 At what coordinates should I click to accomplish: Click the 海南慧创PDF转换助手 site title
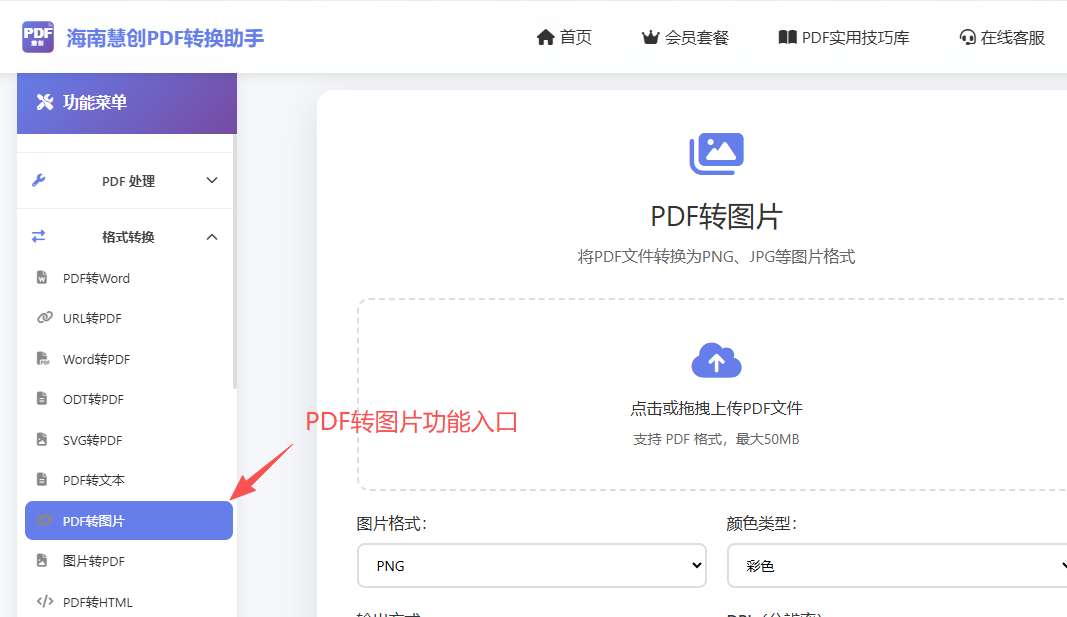(165, 38)
